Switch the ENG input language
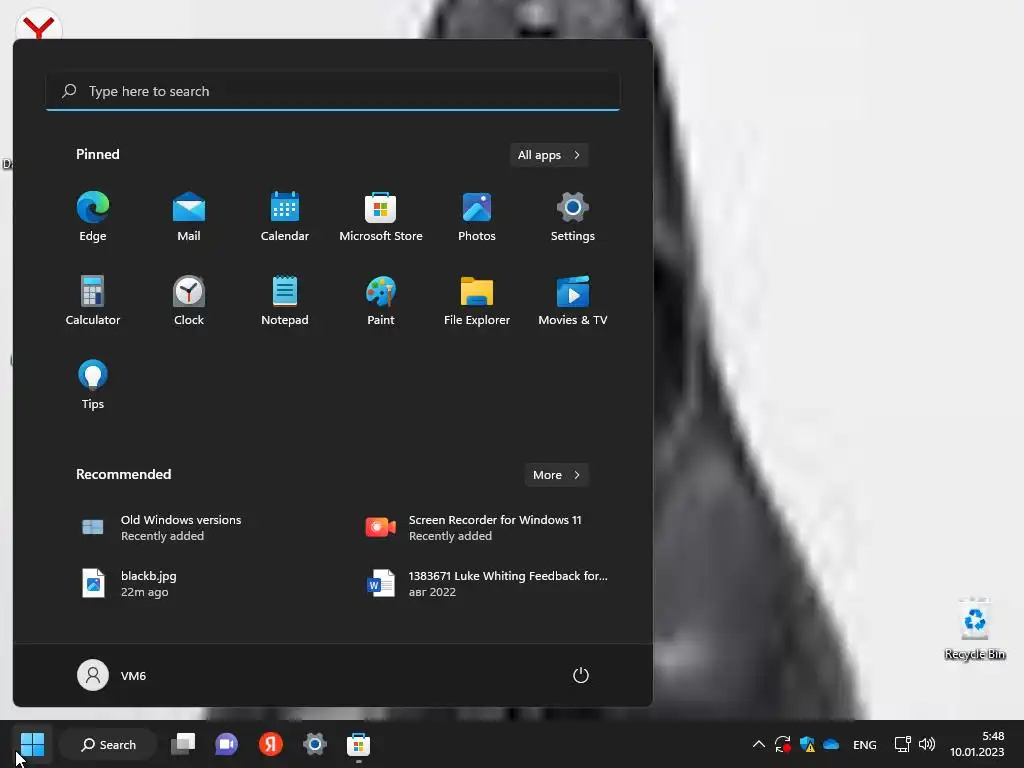 tap(865, 744)
